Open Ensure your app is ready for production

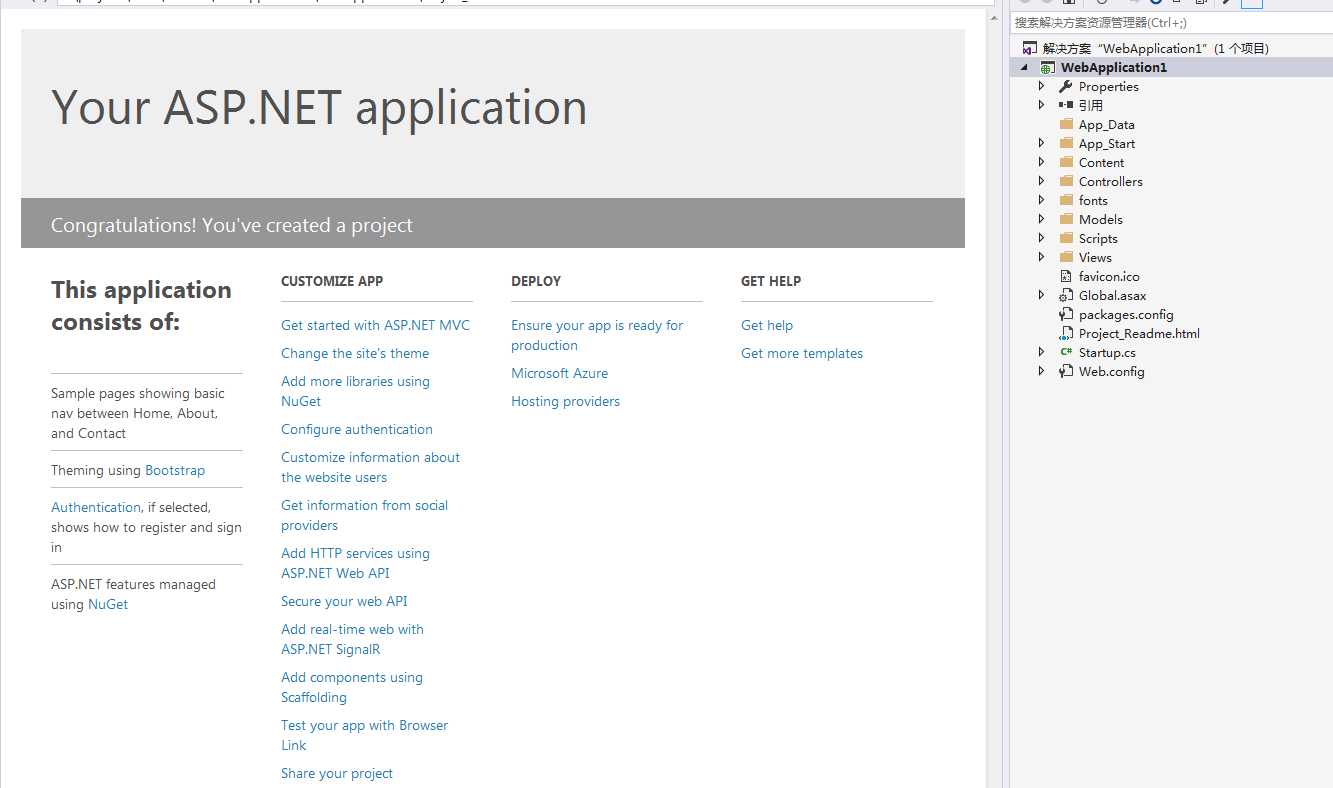pyautogui.click(x=597, y=335)
